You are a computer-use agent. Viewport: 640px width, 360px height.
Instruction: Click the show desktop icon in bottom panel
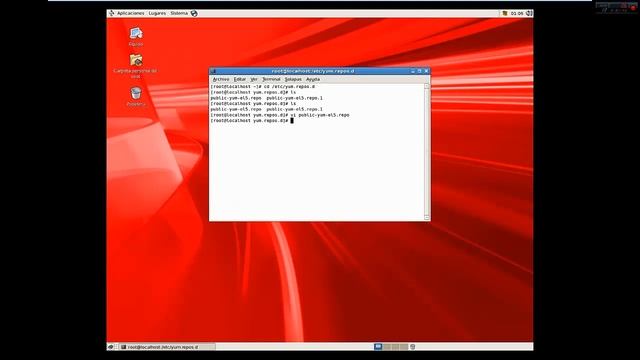[111, 347]
